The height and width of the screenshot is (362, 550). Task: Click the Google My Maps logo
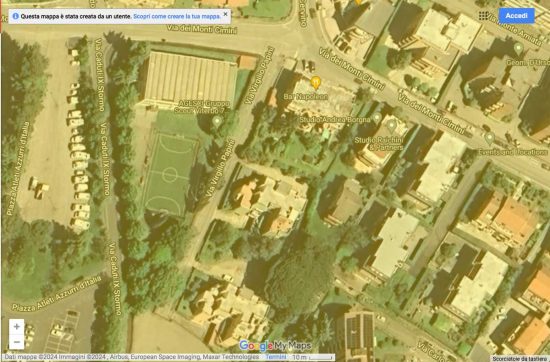click(x=275, y=346)
